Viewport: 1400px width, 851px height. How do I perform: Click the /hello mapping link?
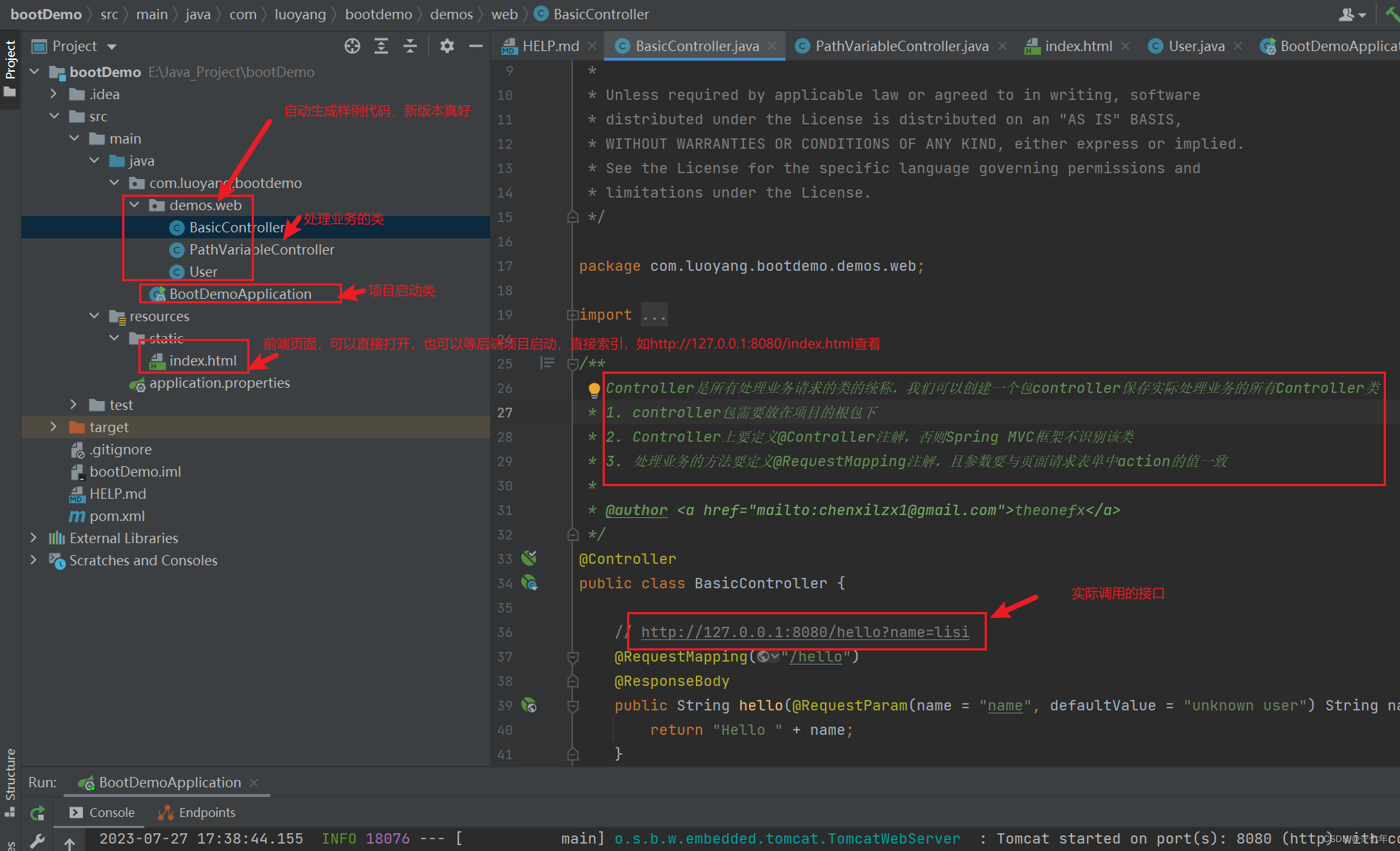816,656
